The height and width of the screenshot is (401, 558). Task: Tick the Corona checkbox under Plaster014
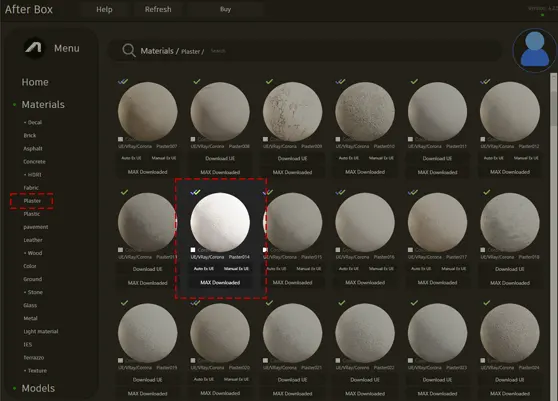tap(193, 250)
